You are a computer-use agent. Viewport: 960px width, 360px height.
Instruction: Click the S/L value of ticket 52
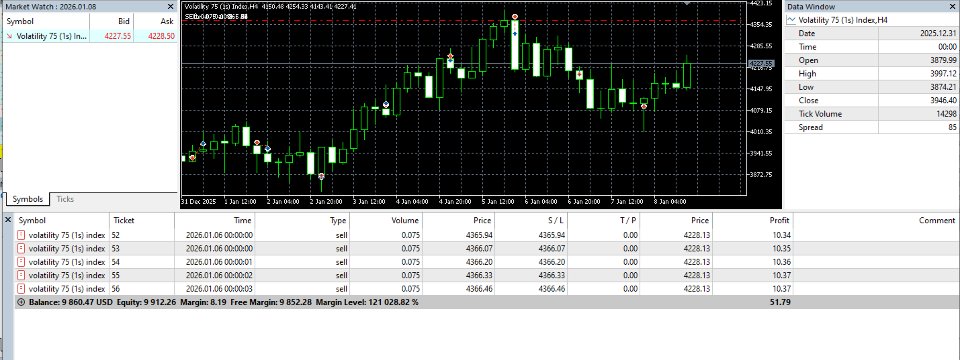pyautogui.click(x=552, y=235)
